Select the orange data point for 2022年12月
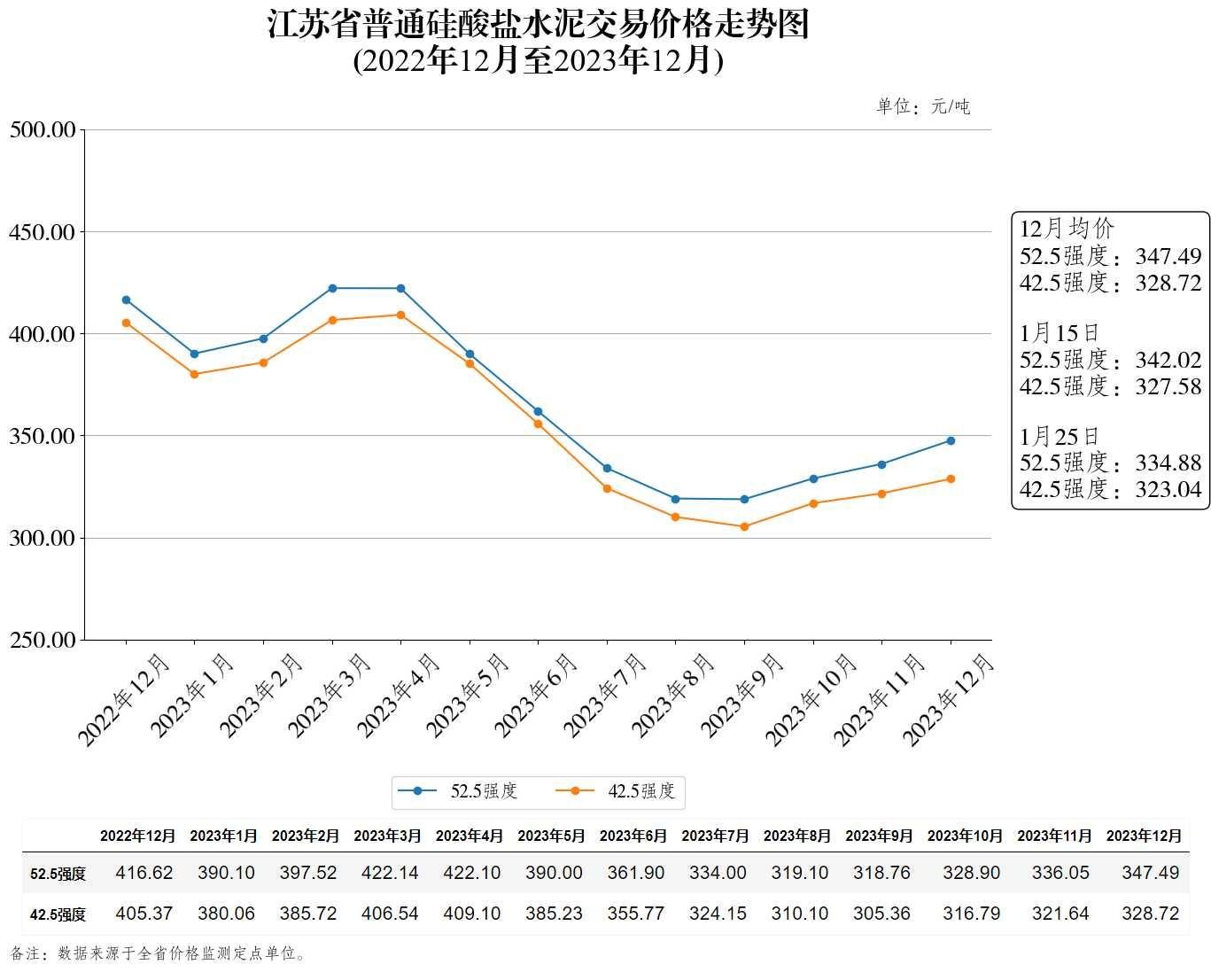The image size is (1211, 980). [x=126, y=323]
